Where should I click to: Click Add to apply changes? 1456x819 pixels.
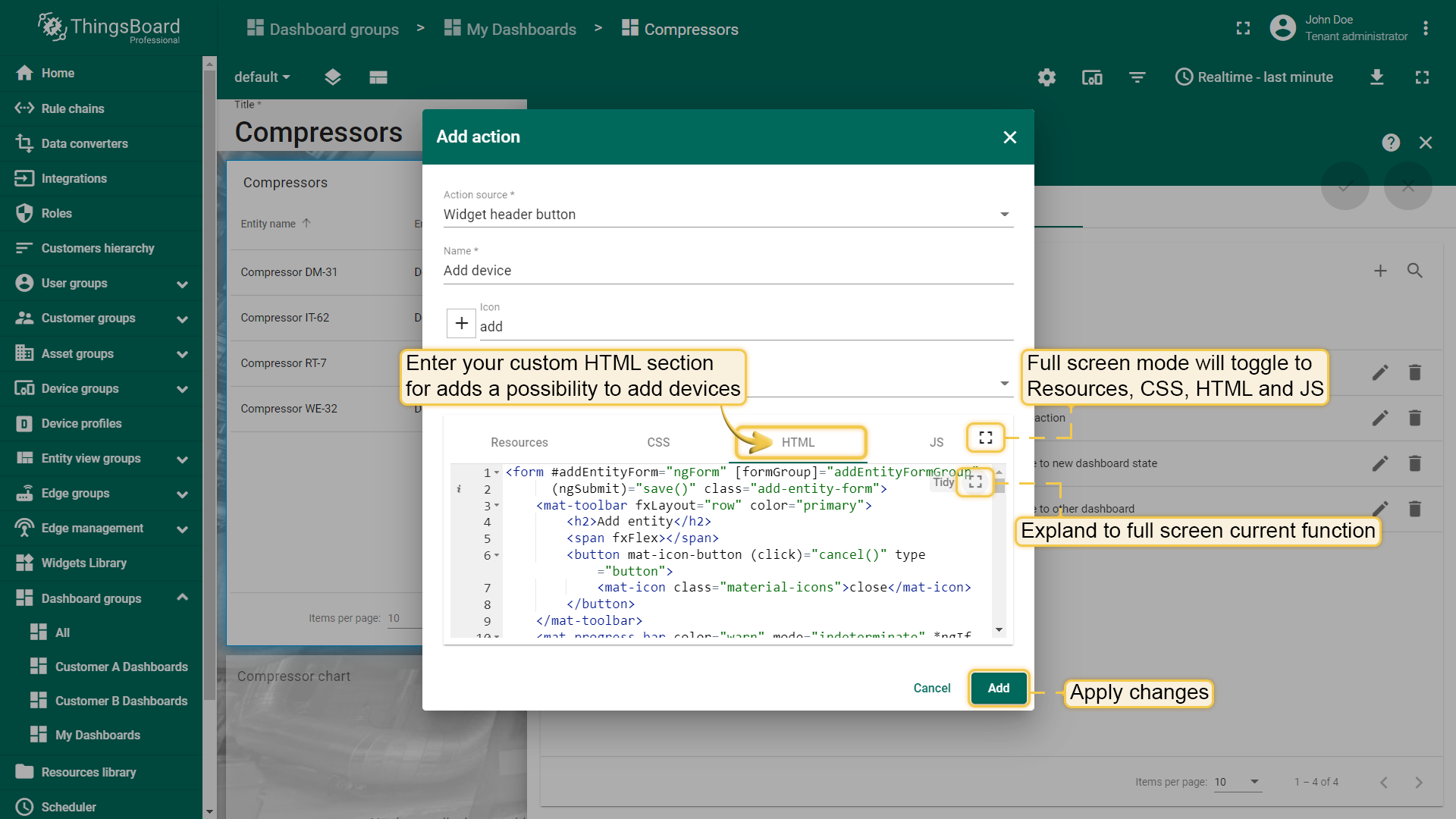[x=998, y=688]
